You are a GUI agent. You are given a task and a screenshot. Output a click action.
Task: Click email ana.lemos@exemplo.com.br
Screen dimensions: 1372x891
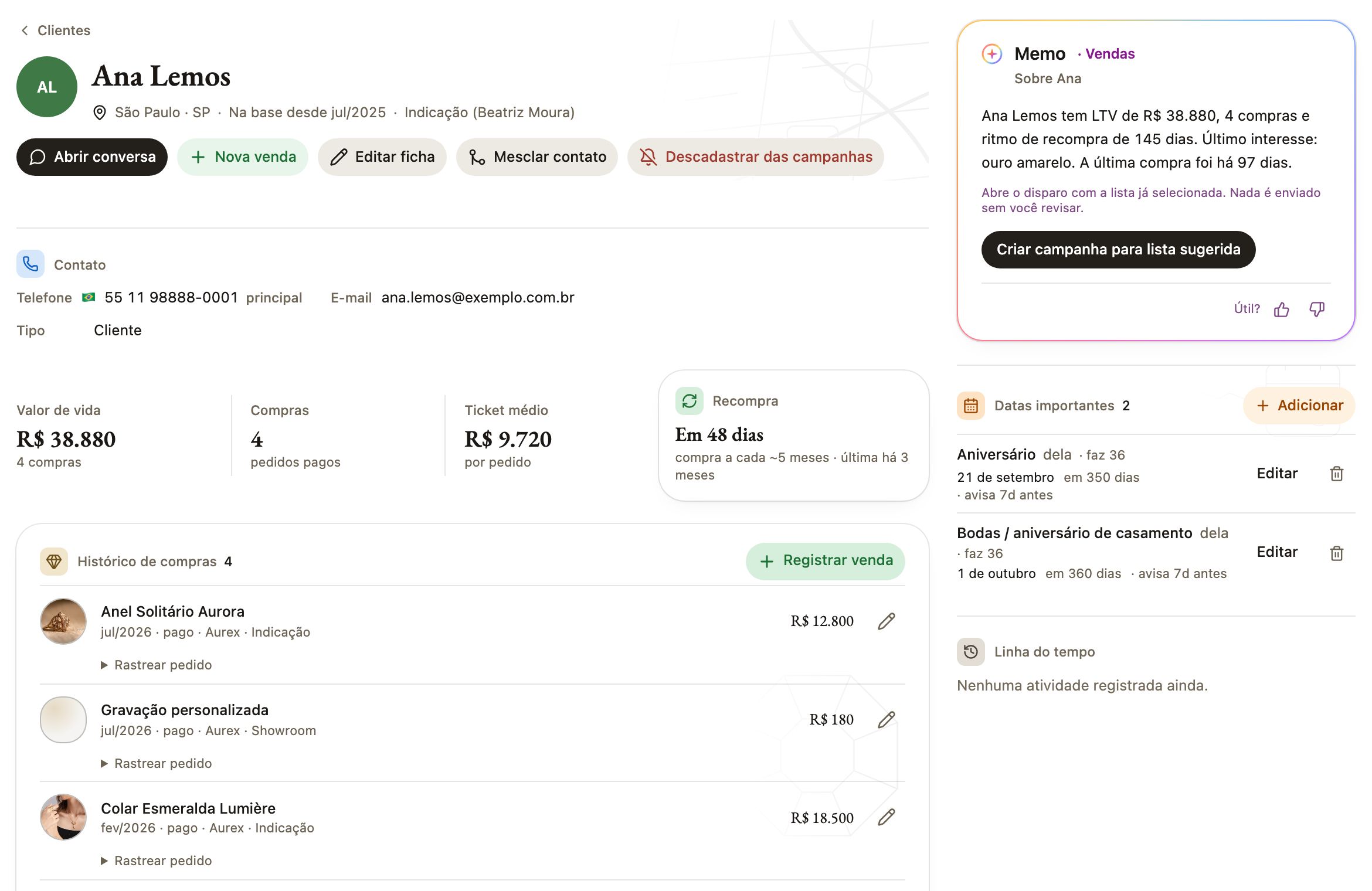tap(478, 297)
